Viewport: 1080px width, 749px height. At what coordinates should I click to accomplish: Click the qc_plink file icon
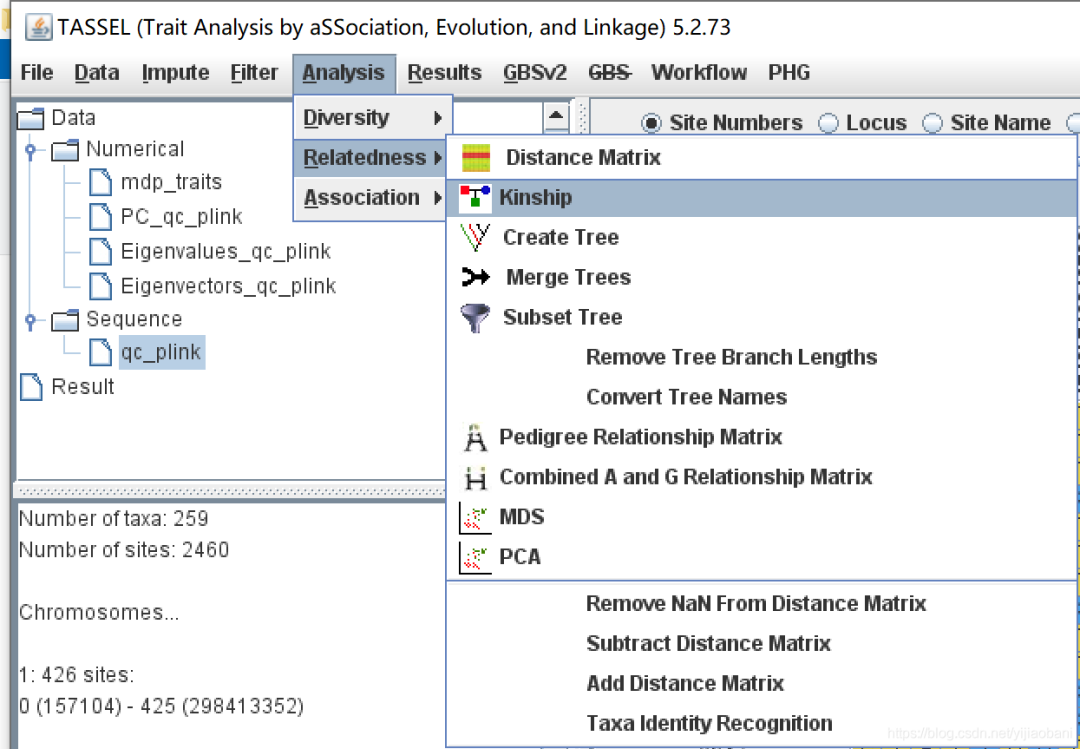click(x=101, y=353)
